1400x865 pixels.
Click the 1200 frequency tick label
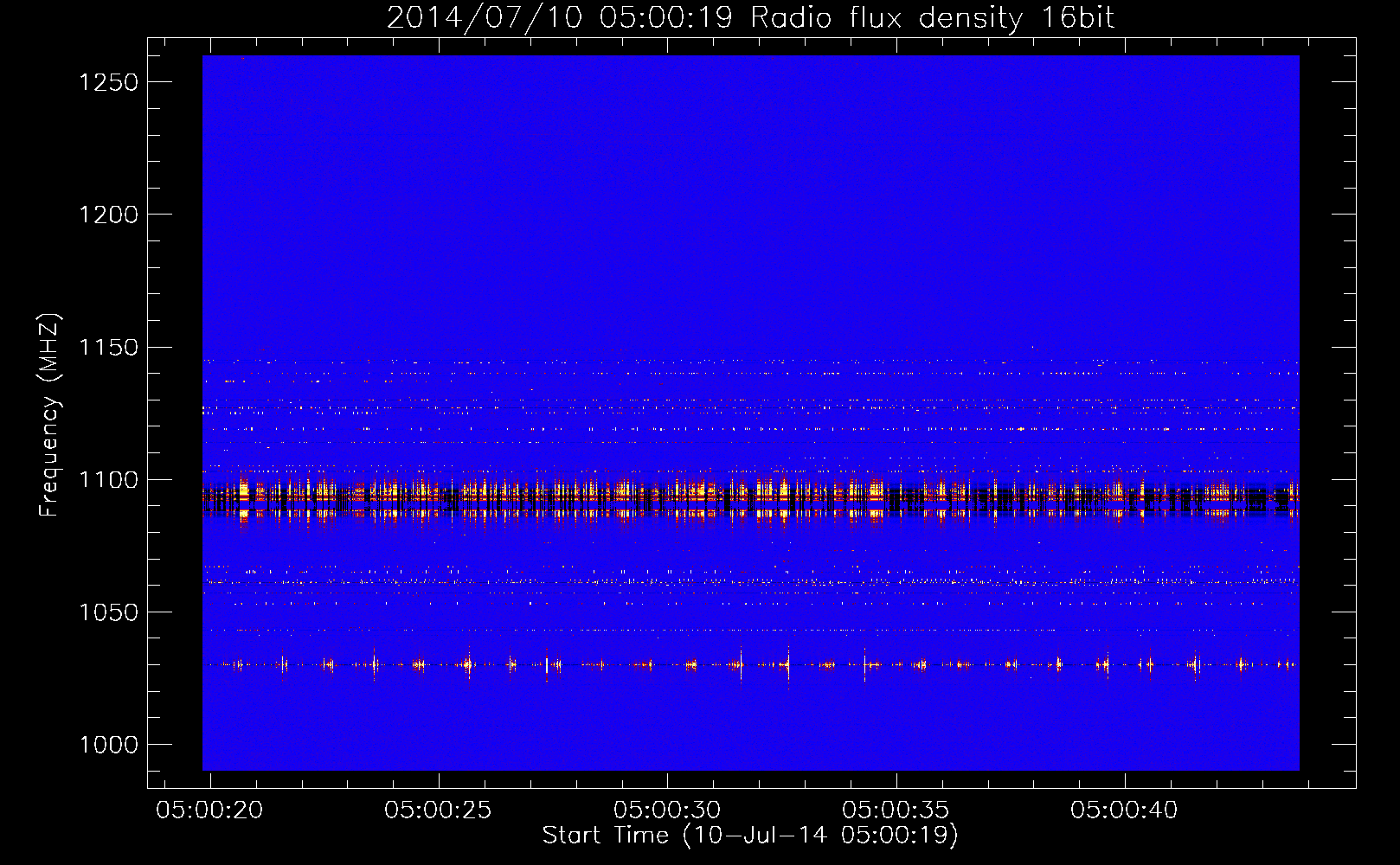[108, 215]
